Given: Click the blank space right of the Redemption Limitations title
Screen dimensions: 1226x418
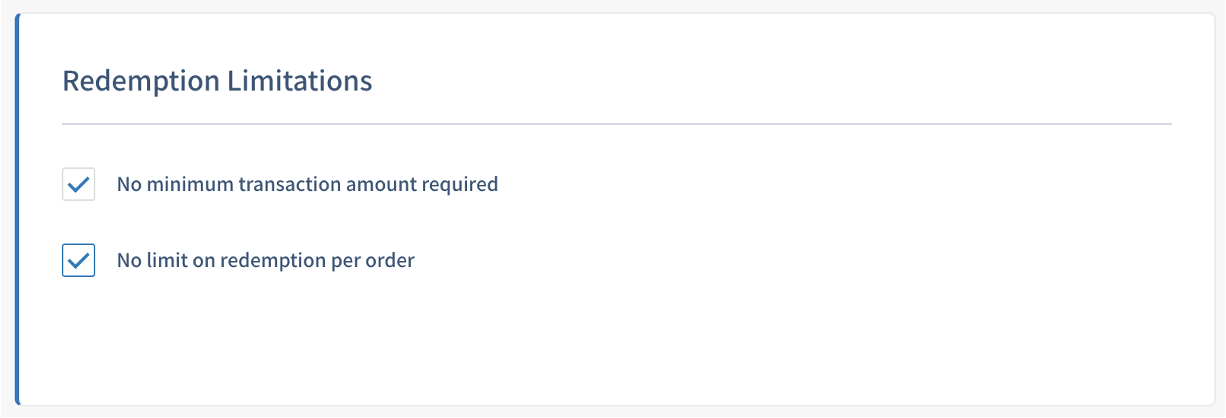Looking at the screenshot, I should [x=770, y=80].
